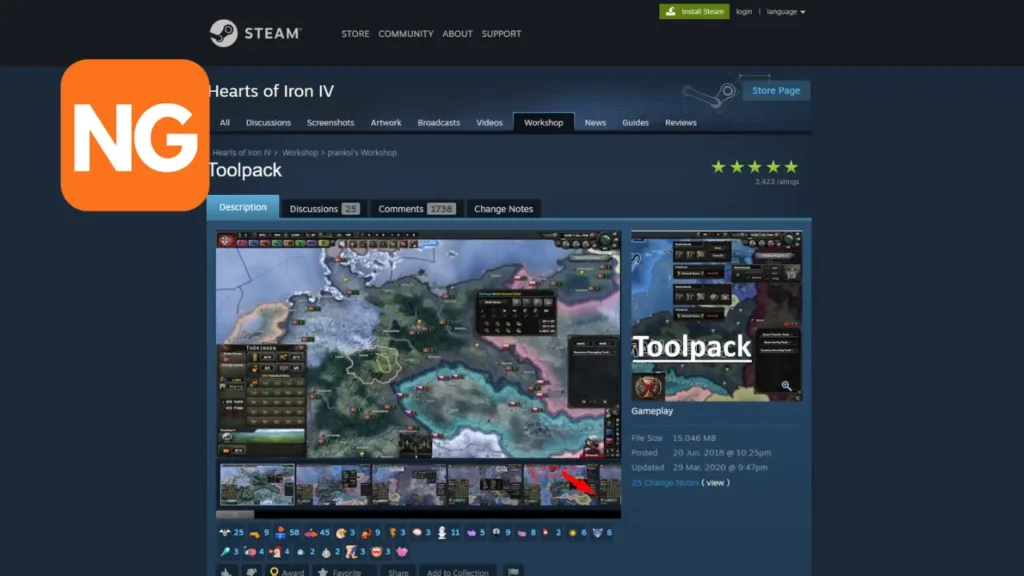Click the orange pistol award showing 9
1024x576 pixels.
coord(255,533)
